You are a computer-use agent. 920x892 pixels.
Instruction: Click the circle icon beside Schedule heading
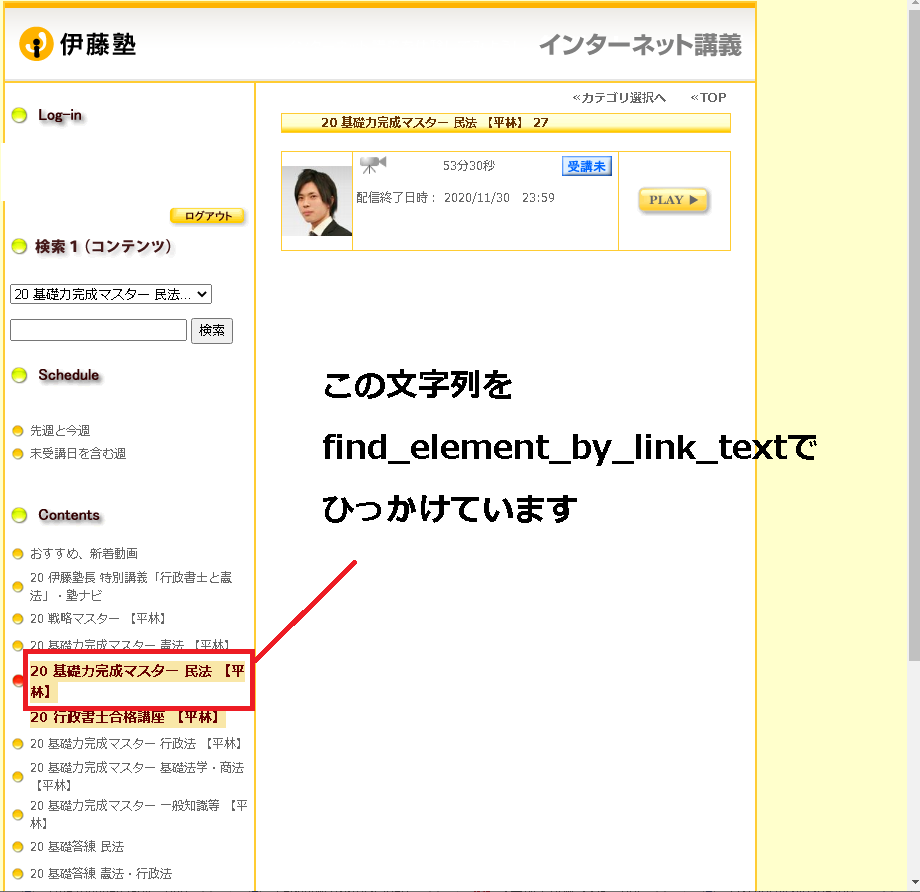20,375
